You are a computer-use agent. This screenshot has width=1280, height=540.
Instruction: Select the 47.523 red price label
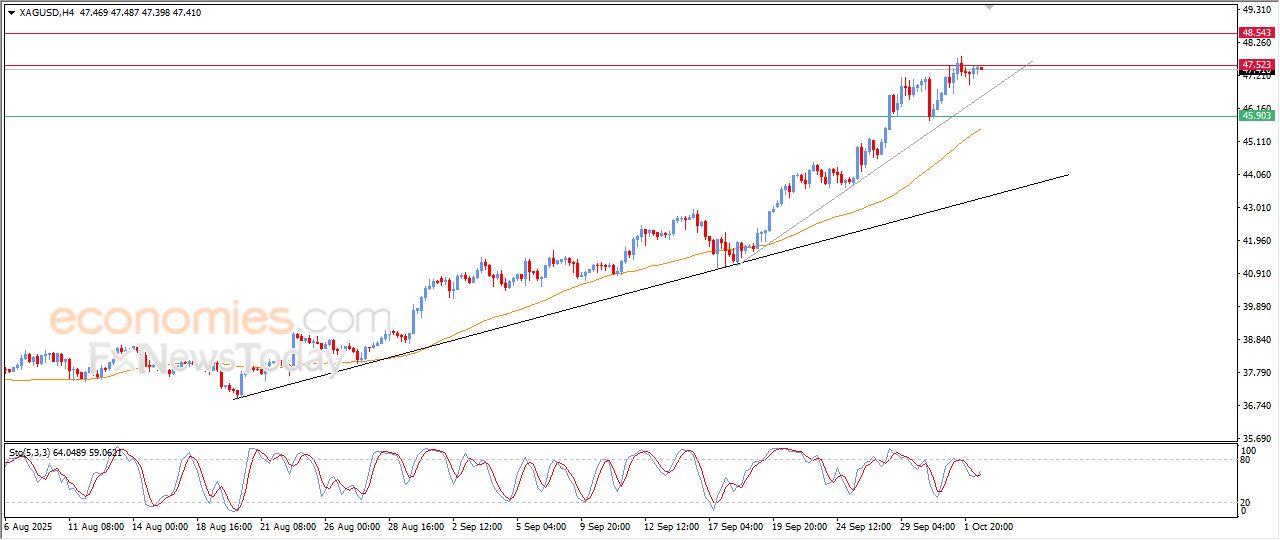(x=1256, y=65)
